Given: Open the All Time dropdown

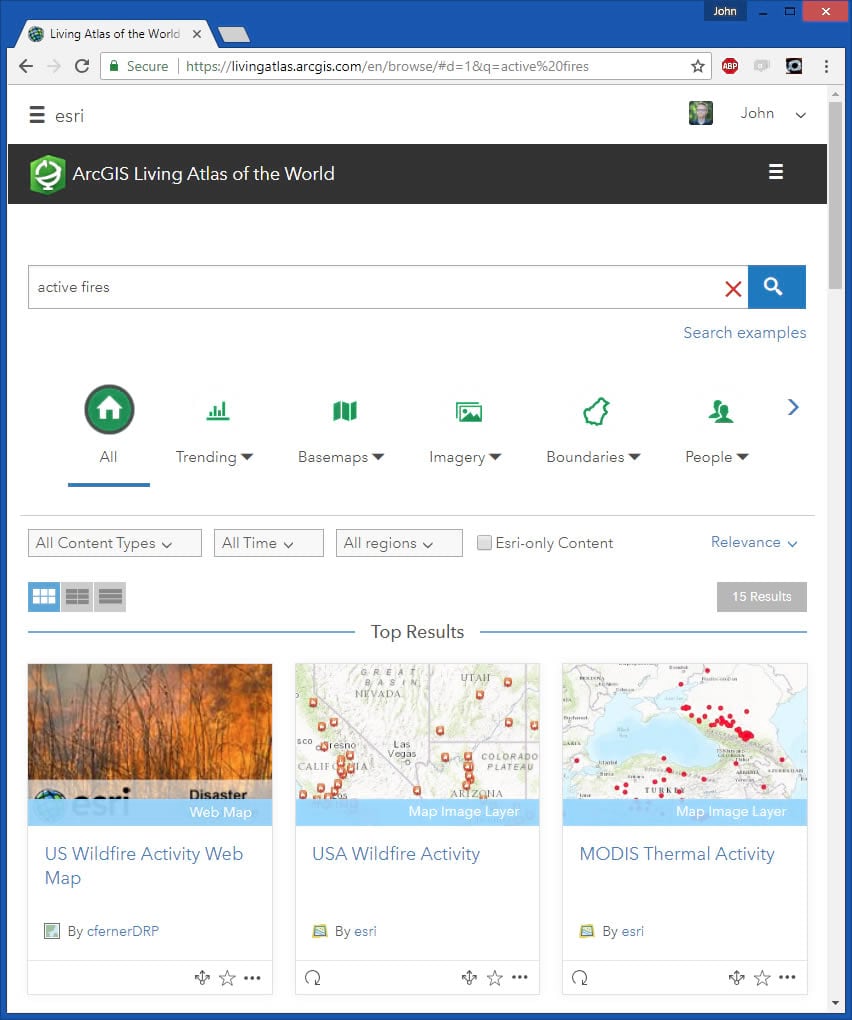Looking at the screenshot, I should pyautogui.click(x=269, y=543).
